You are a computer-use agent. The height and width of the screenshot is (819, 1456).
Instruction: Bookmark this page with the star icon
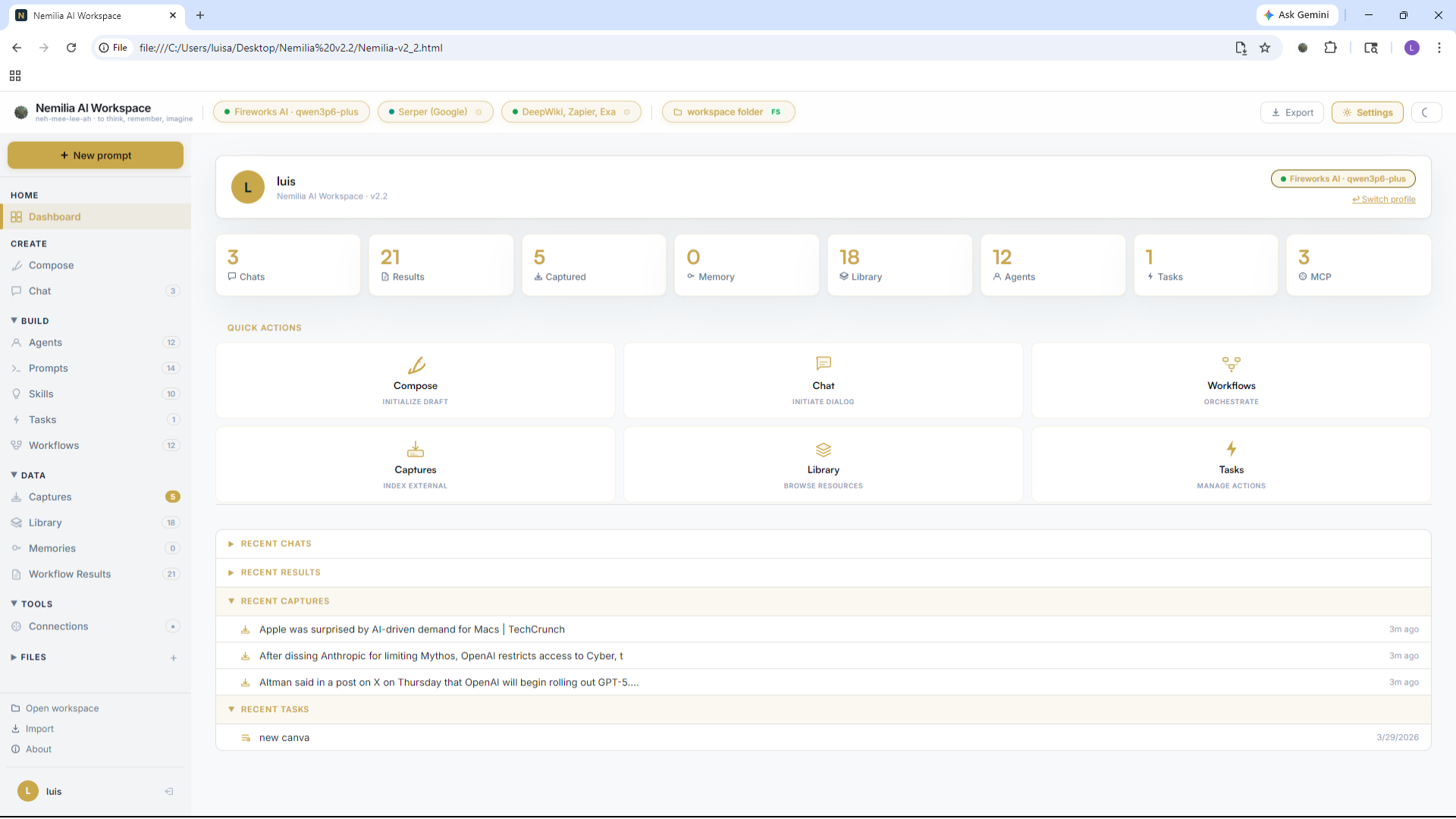pyautogui.click(x=1265, y=48)
